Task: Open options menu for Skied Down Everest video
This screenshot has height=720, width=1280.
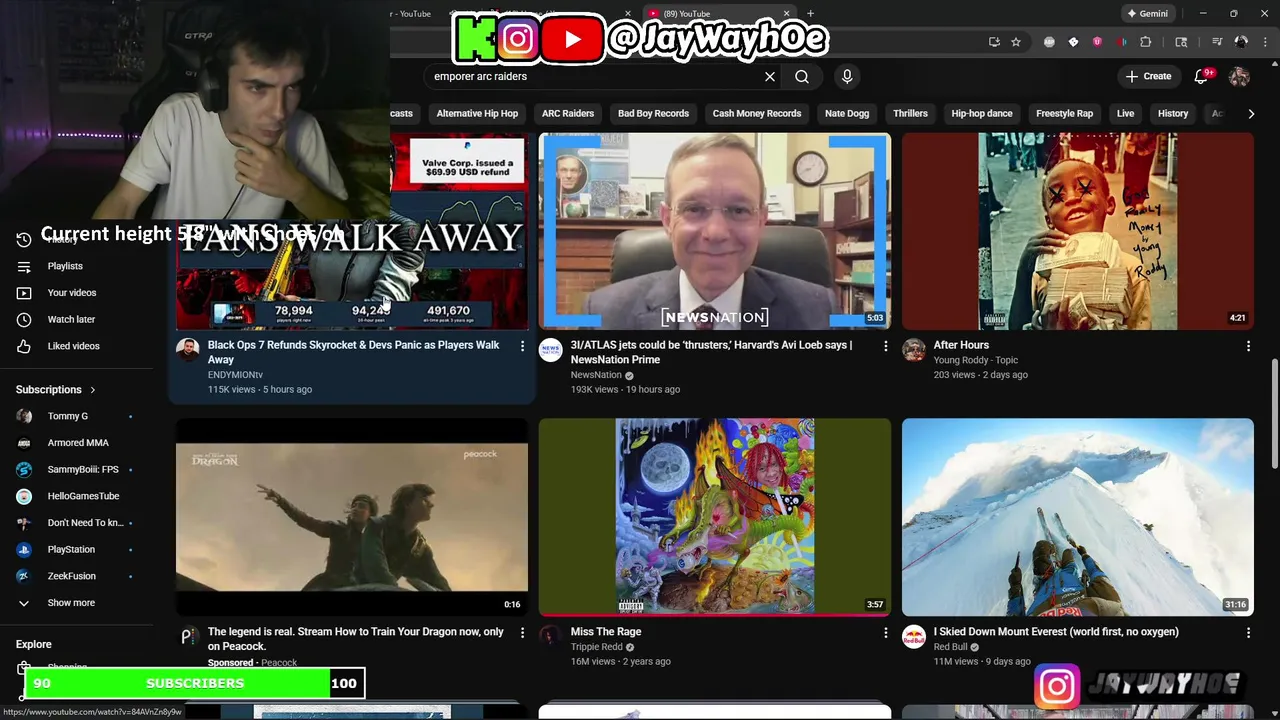Action: point(1248,632)
